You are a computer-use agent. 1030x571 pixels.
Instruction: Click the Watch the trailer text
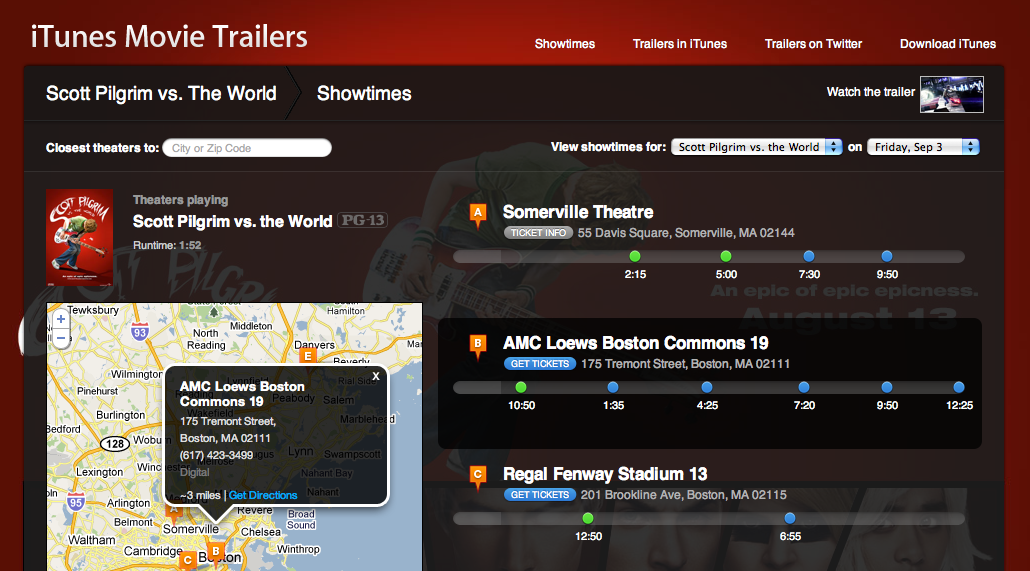tap(870, 92)
